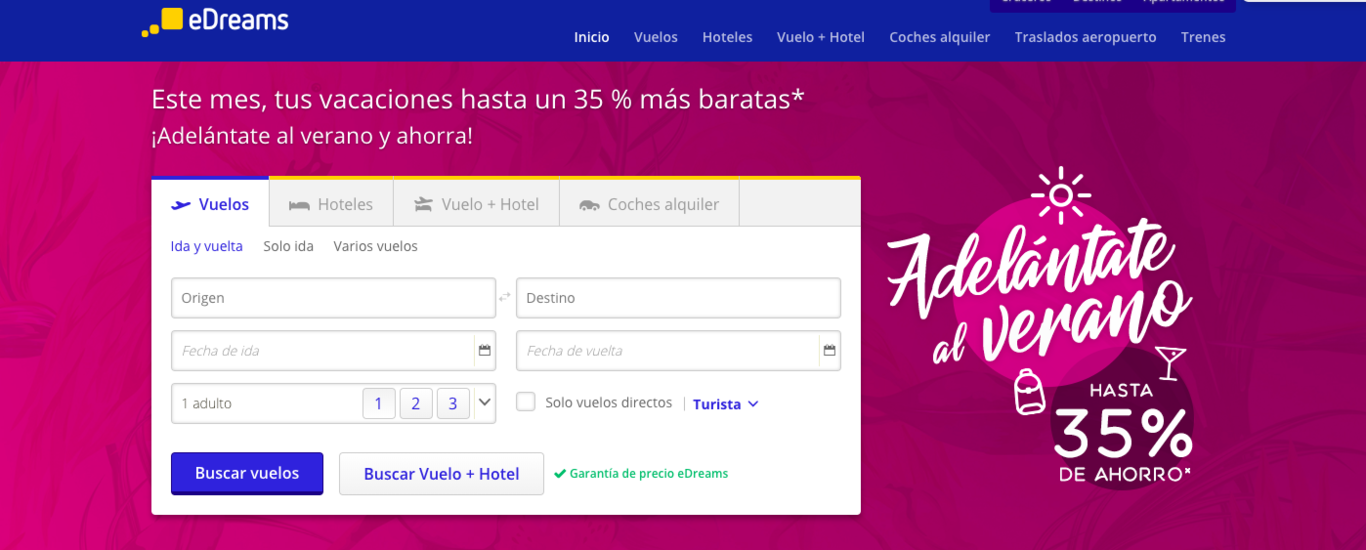Select Ida y vuelta trip type
The width and height of the screenshot is (1366, 550).
click(207, 246)
